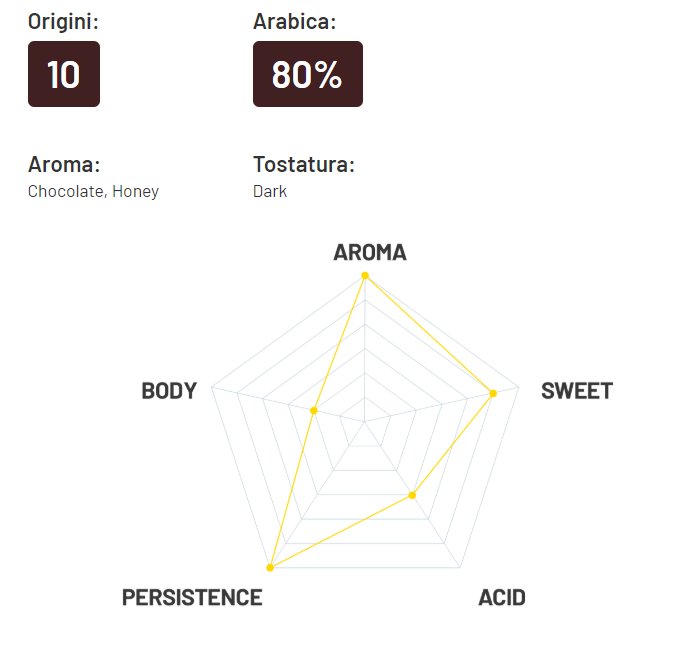Select the yellow BODY data point
This screenshot has width=677, height=658.
click(314, 411)
